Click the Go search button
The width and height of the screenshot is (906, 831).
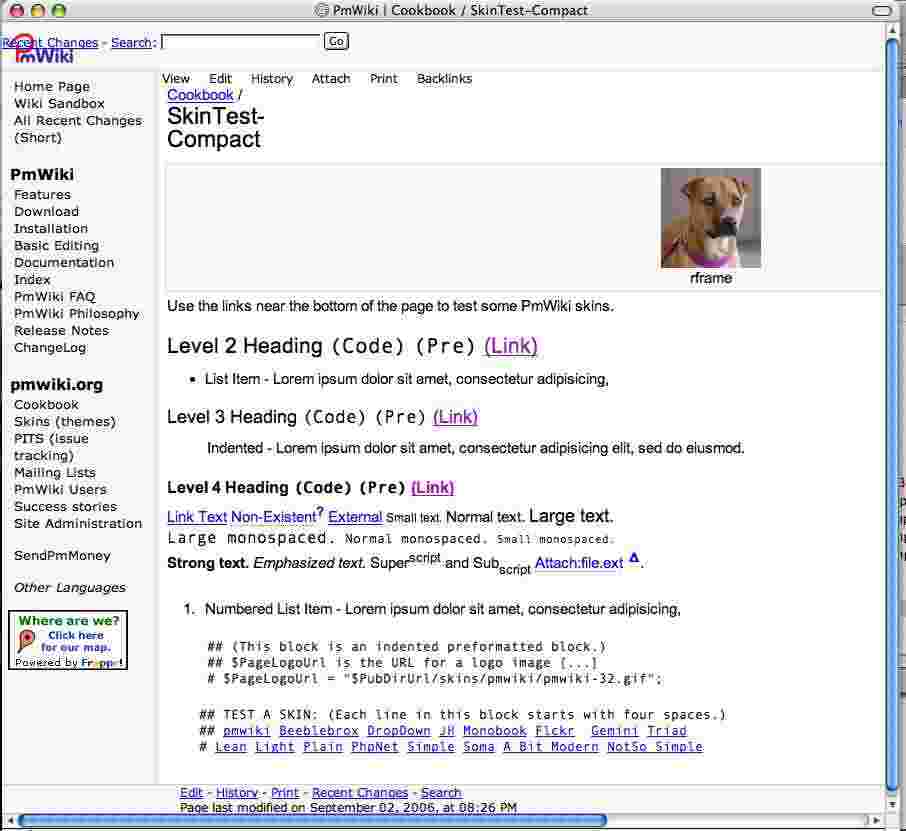click(336, 42)
